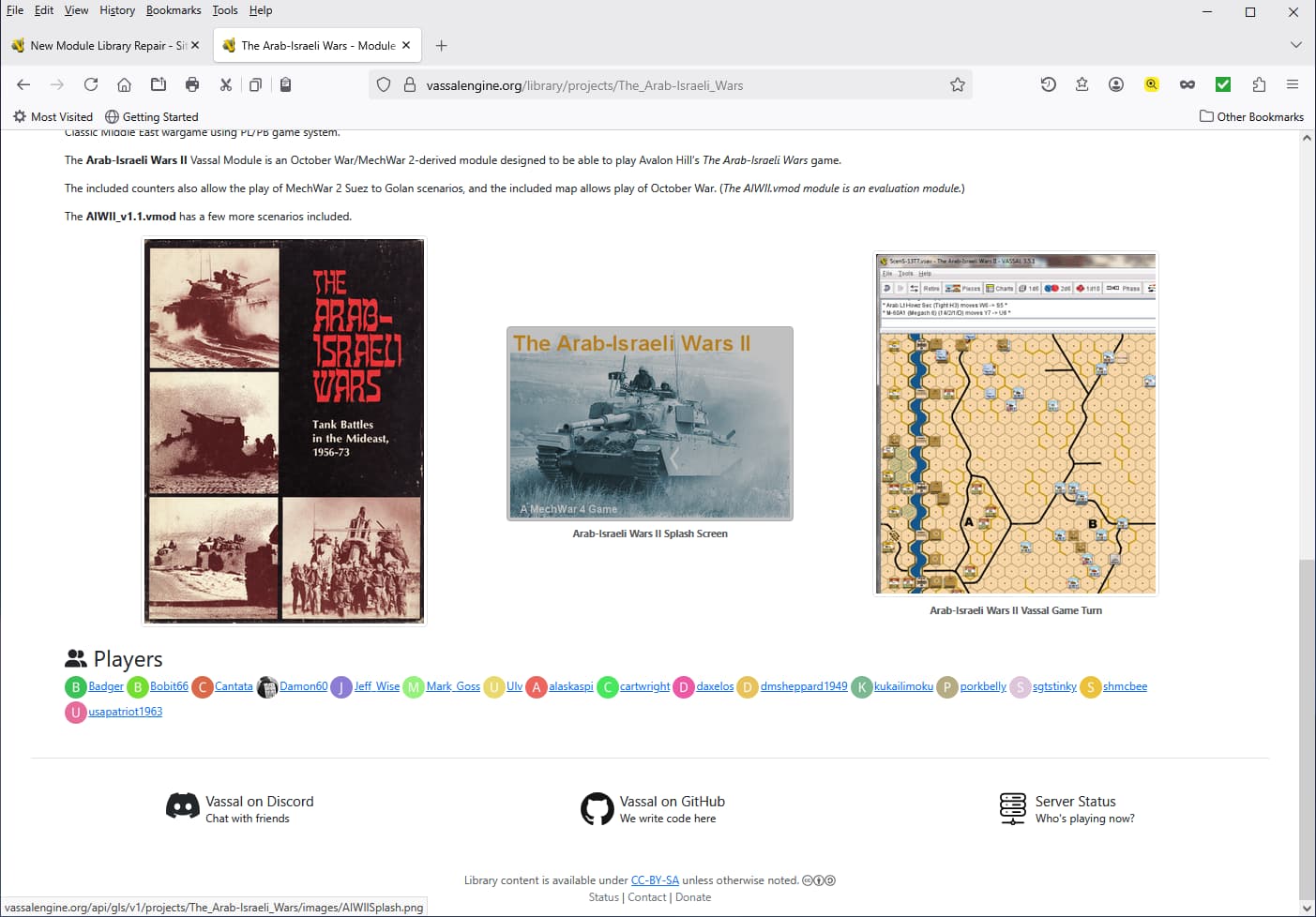The width and height of the screenshot is (1316, 917).
Task: Click the Vassal on Discord icon
Action: (183, 806)
